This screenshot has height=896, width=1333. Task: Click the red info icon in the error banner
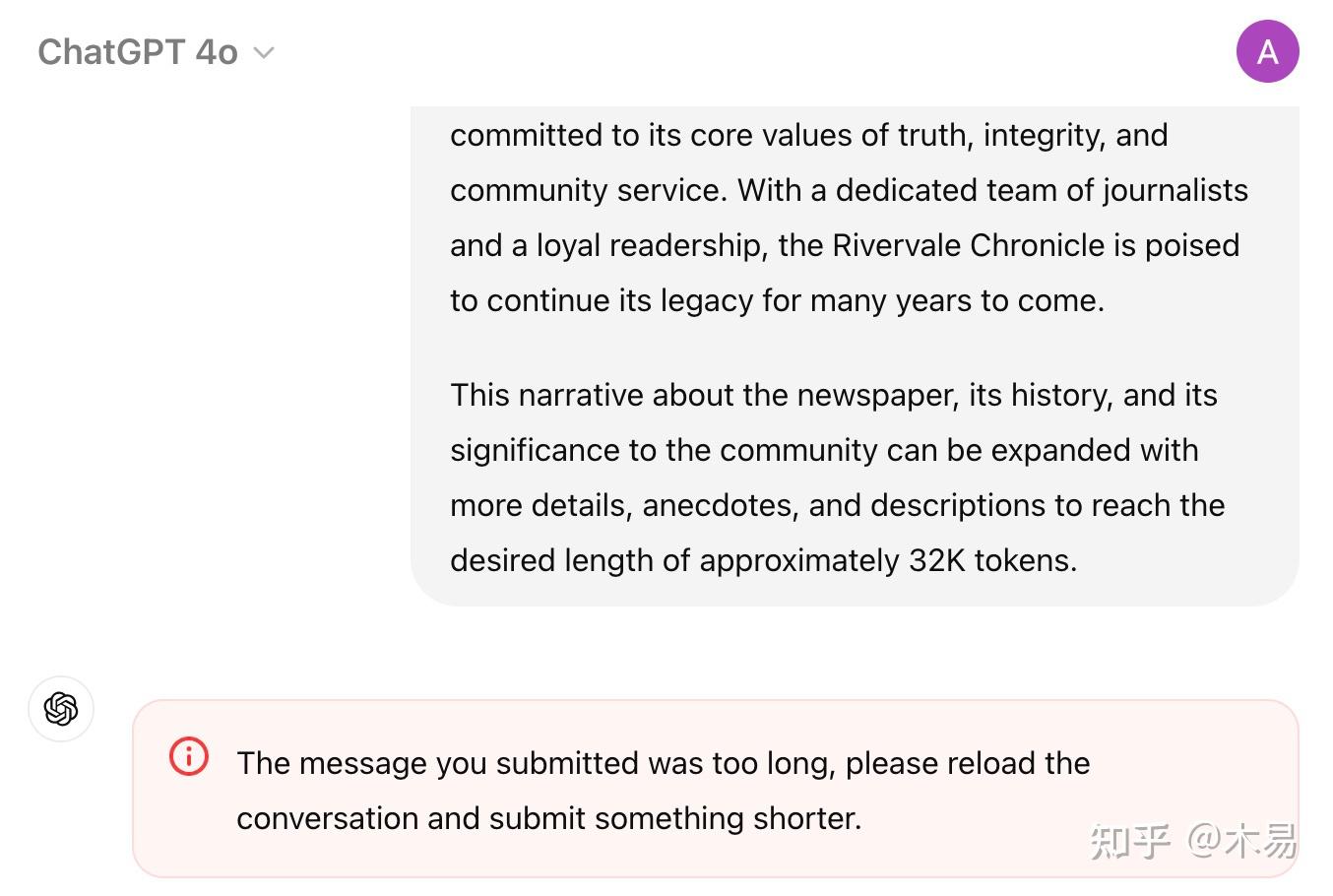(189, 757)
